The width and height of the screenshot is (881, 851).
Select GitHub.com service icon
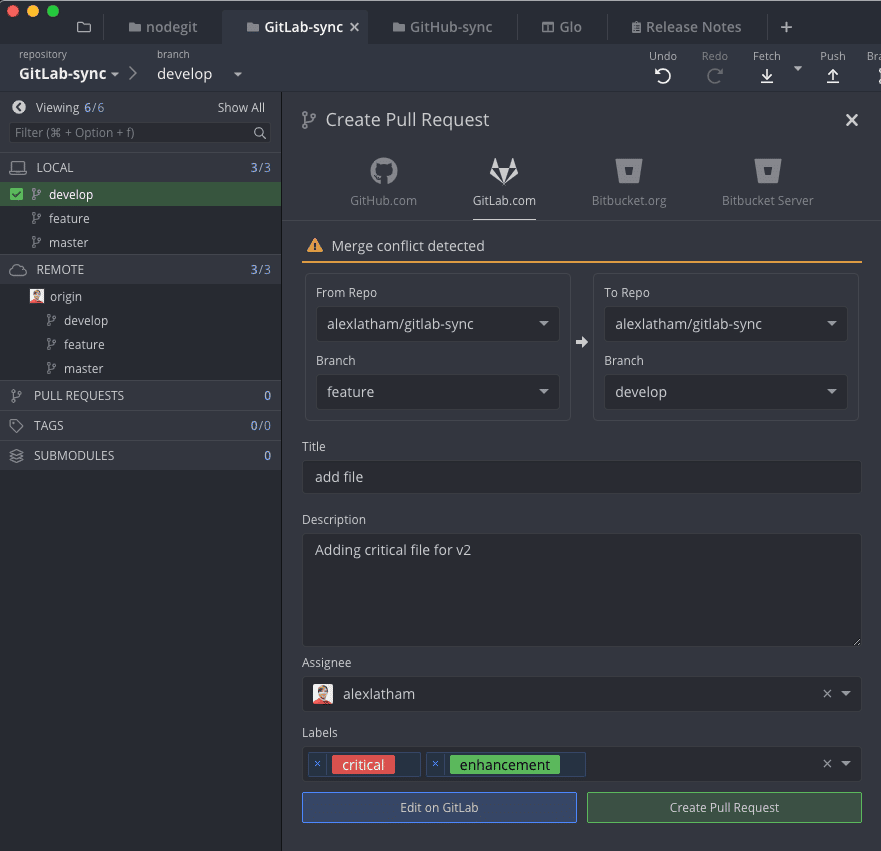(x=383, y=171)
